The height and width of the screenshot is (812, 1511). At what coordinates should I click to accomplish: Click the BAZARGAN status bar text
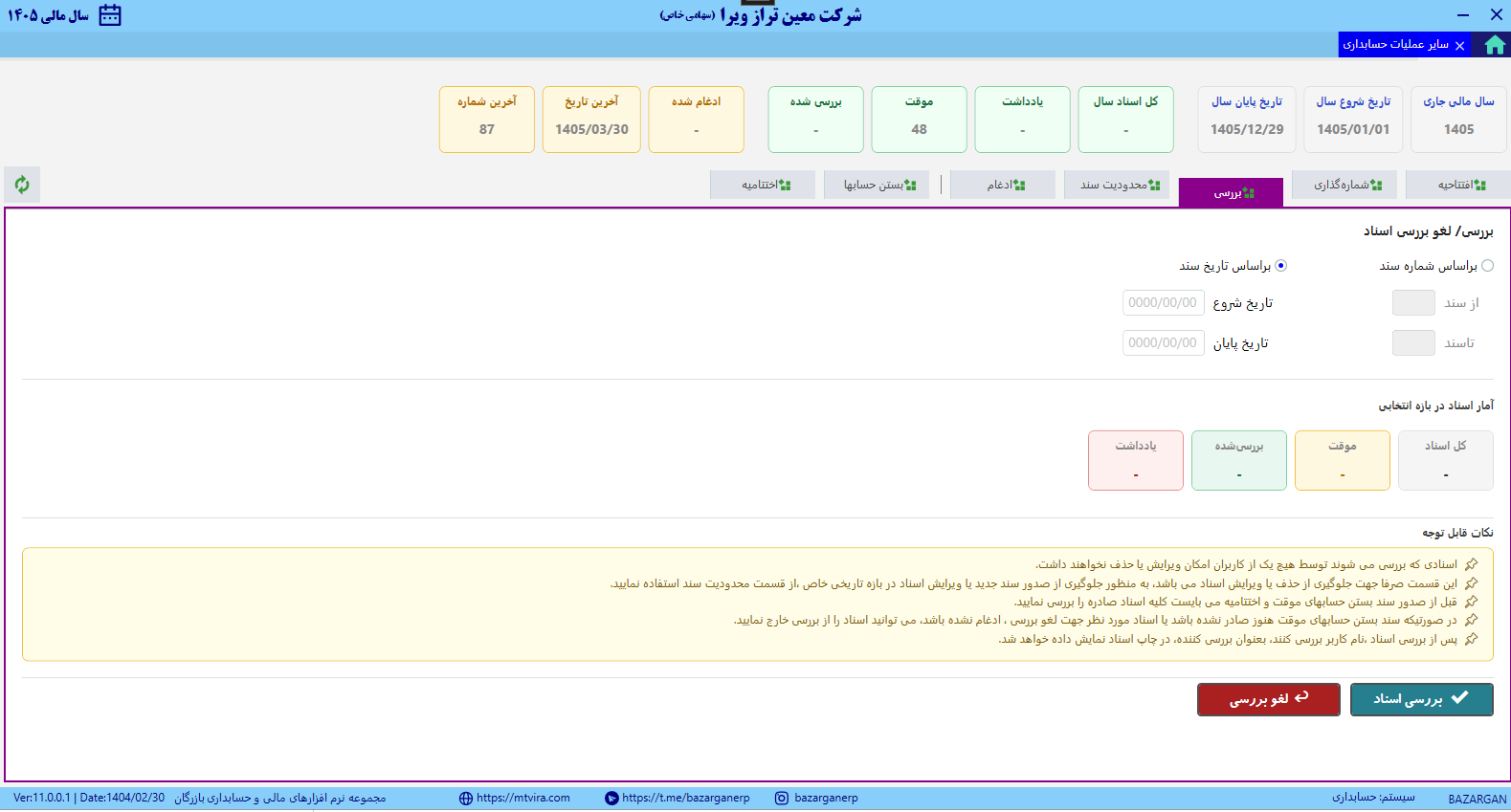(1477, 799)
